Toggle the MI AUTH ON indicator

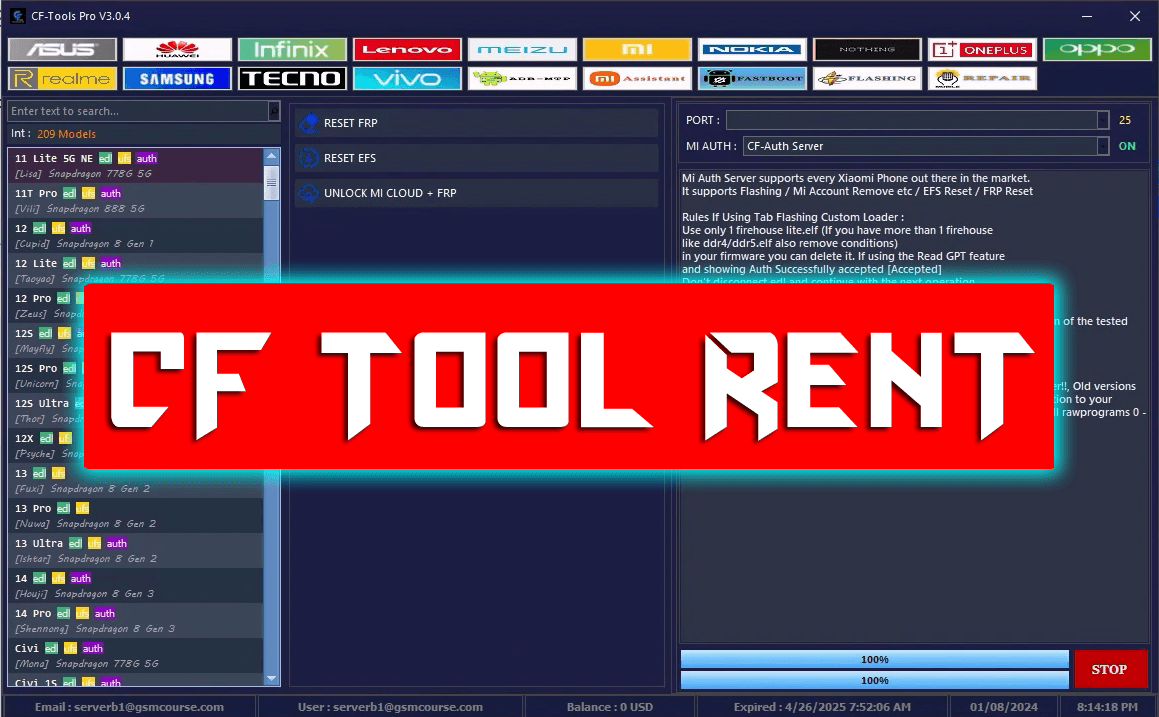point(1127,146)
